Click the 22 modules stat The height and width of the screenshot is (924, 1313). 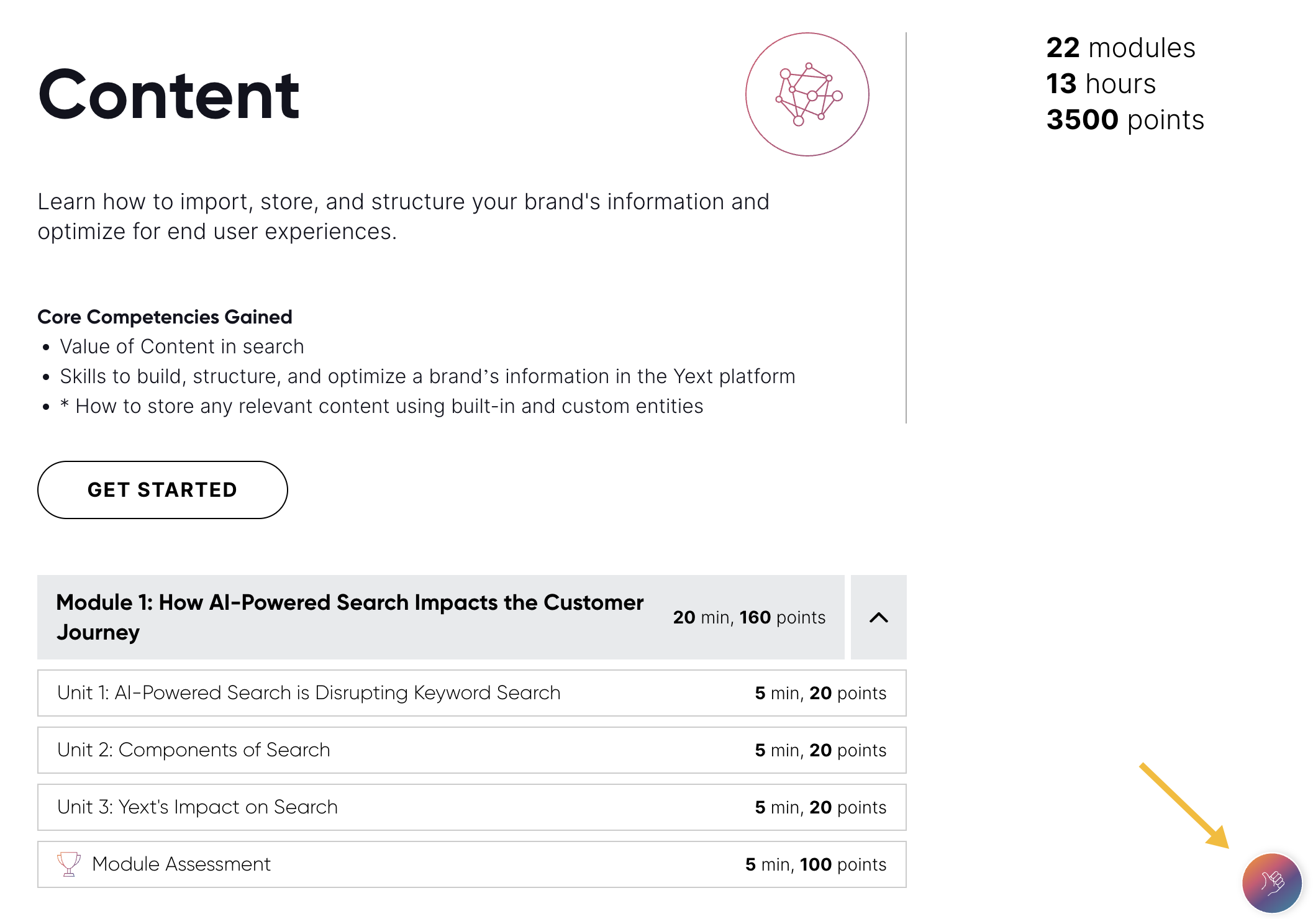pyautogui.click(x=1120, y=48)
